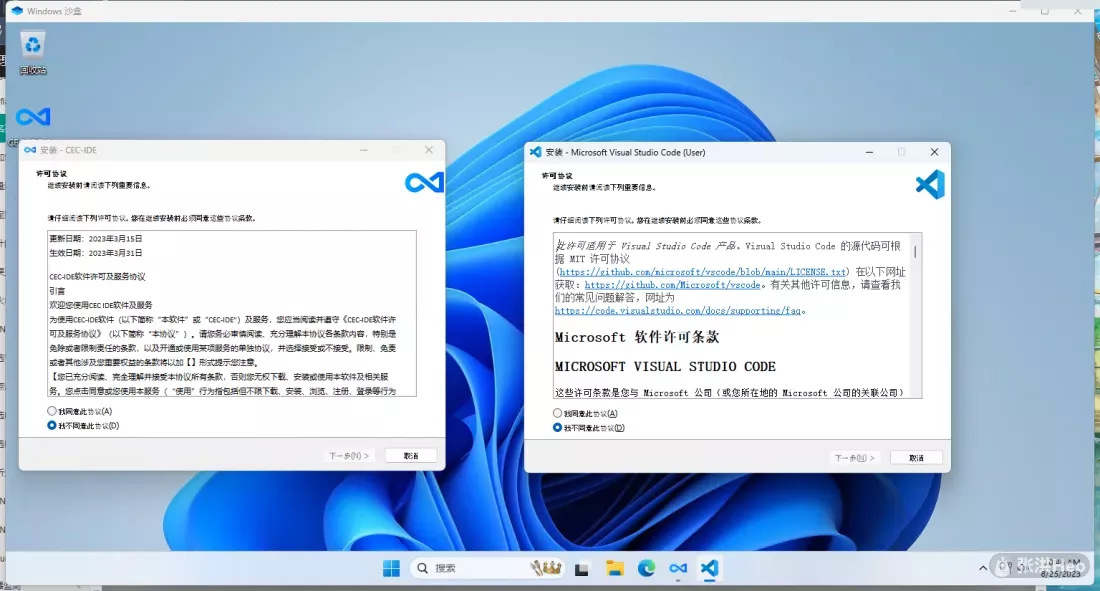This screenshot has height=591, width=1100.
Task: Open the Windows Start menu
Action: click(391, 569)
